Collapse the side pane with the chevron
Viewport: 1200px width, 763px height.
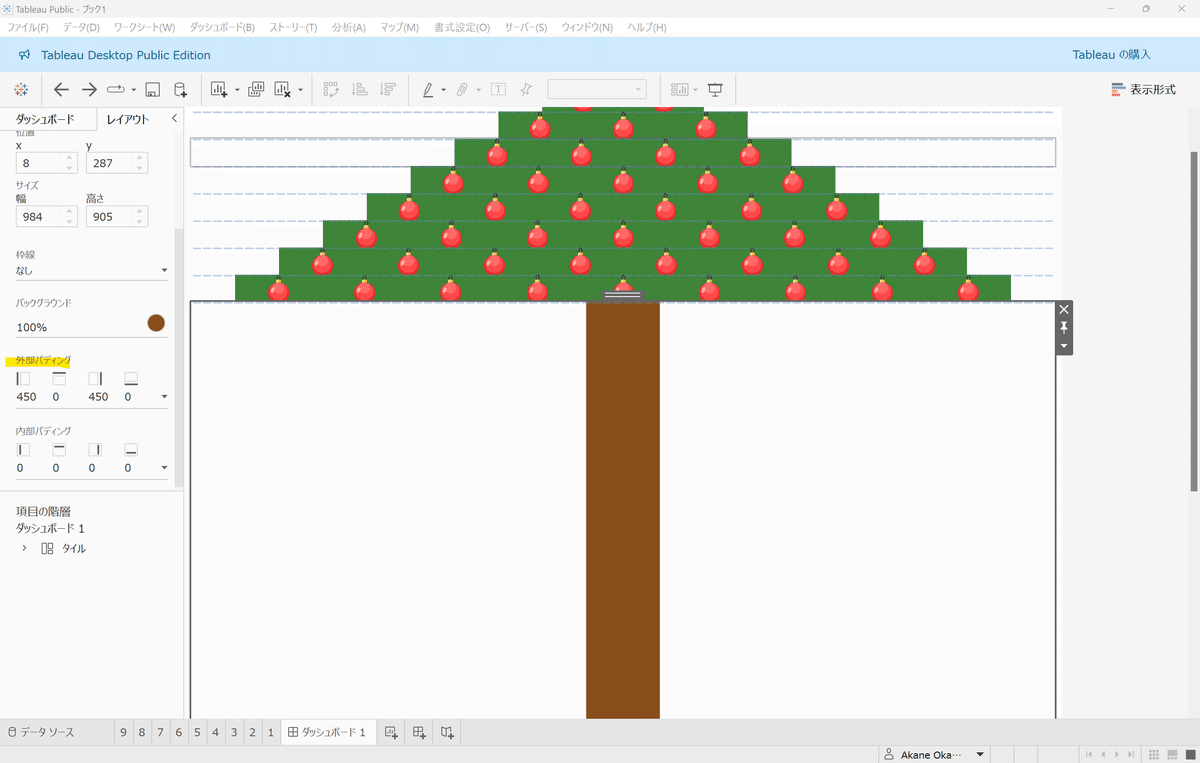click(174, 119)
